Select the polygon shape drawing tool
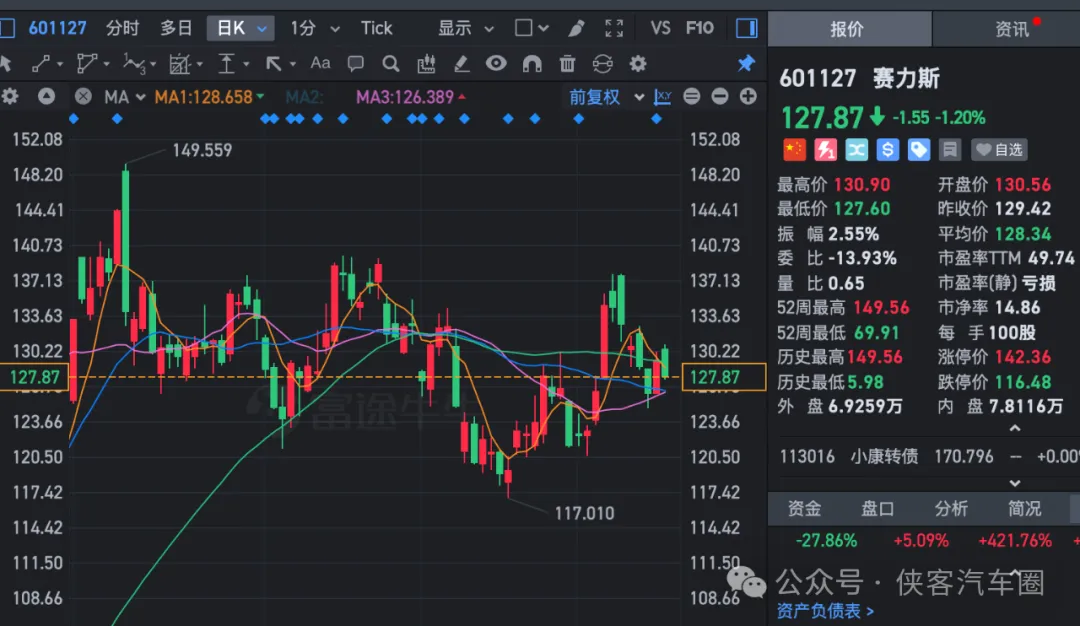This screenshot has height=626, width=1080. (x=86, y=64)
